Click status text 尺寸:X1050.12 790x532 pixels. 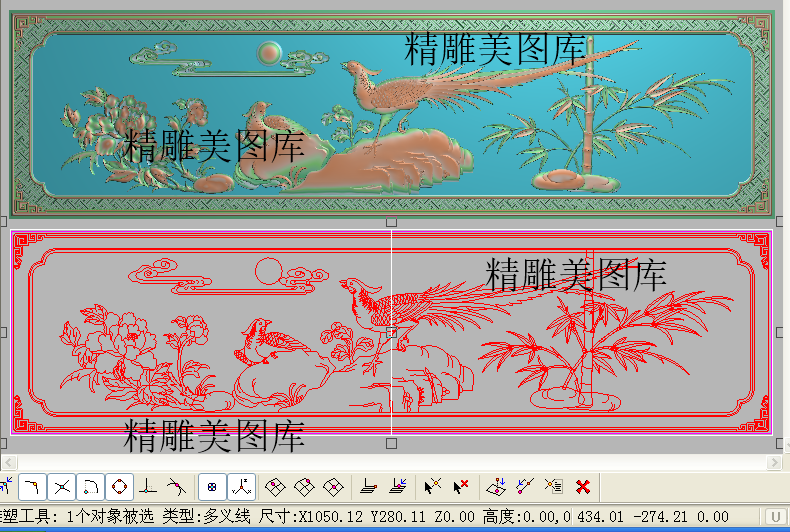(x=310, y=516)
